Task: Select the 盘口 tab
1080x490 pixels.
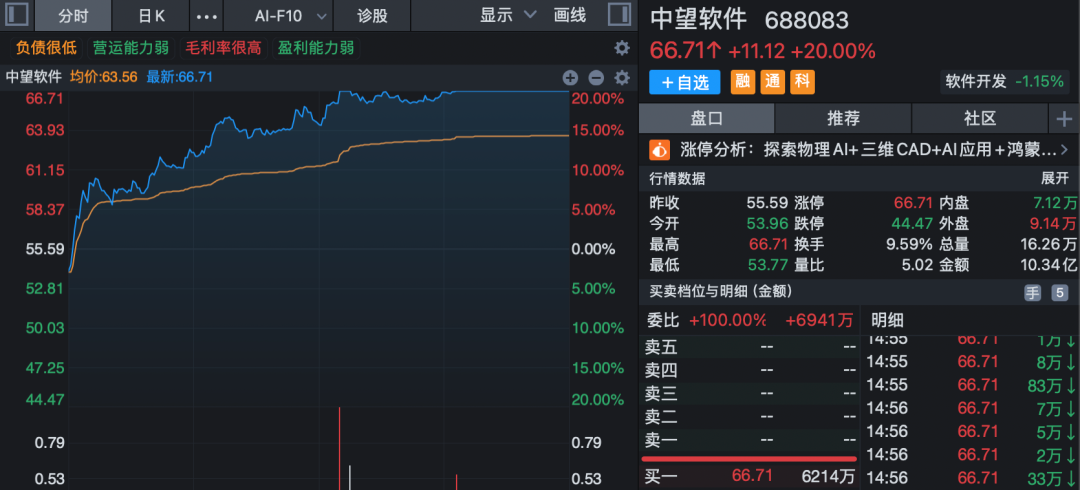Action: 707,119
